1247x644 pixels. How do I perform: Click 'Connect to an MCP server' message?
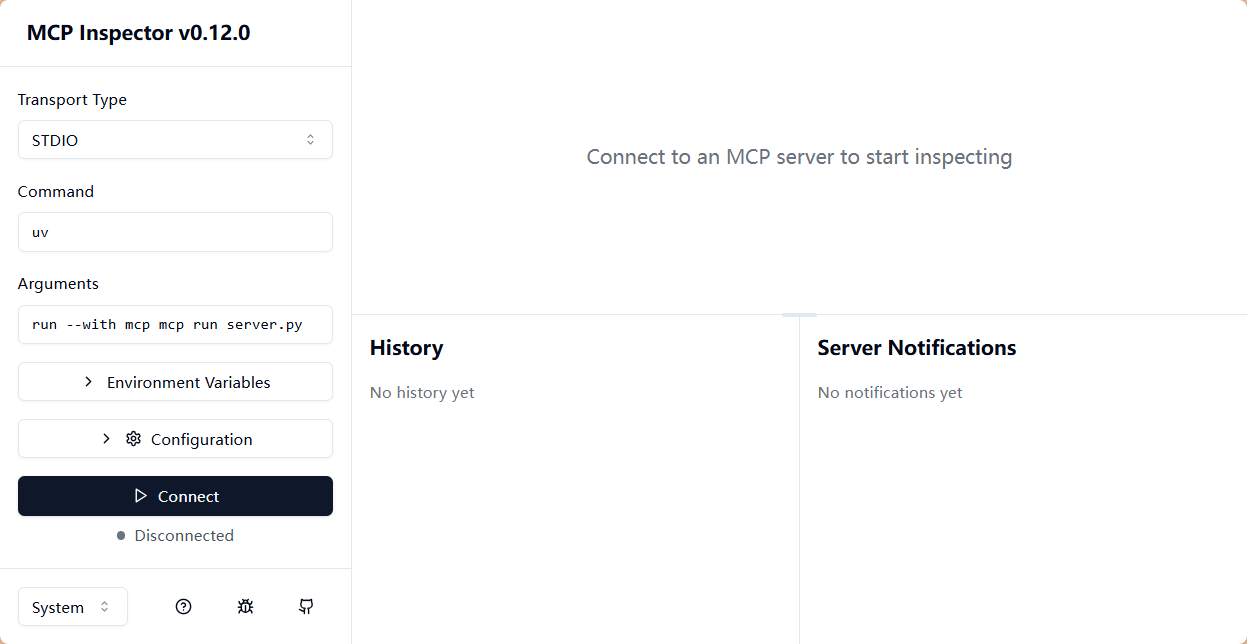(799, 157)
